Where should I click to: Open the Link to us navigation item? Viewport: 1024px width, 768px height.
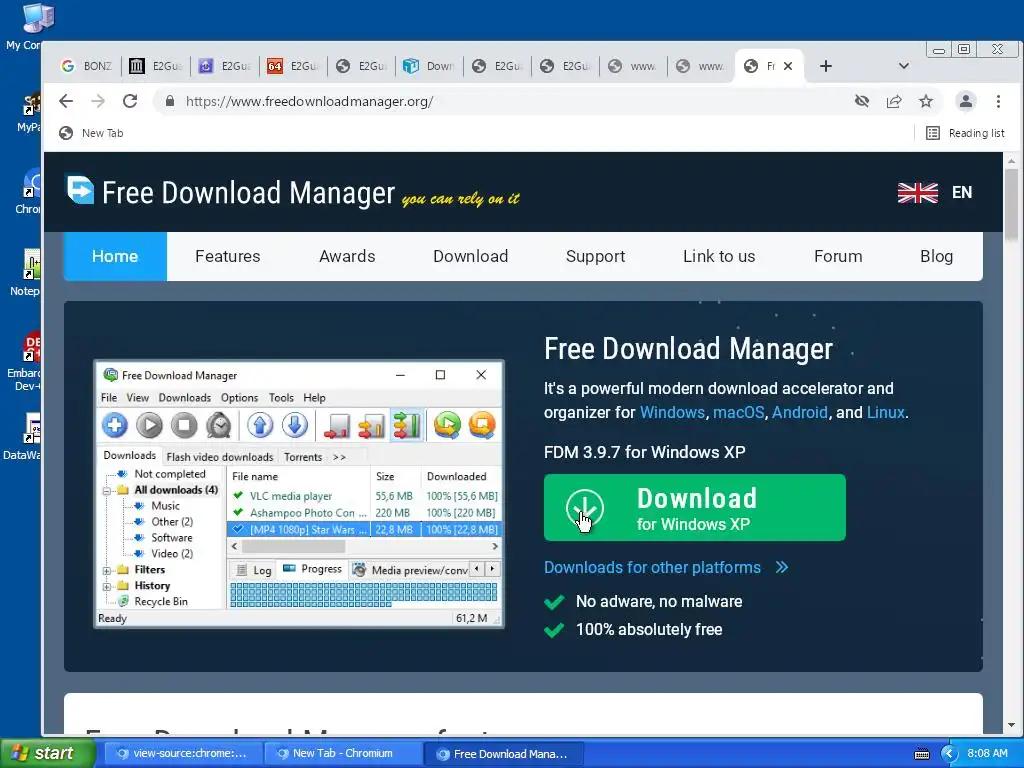[718, 256]
